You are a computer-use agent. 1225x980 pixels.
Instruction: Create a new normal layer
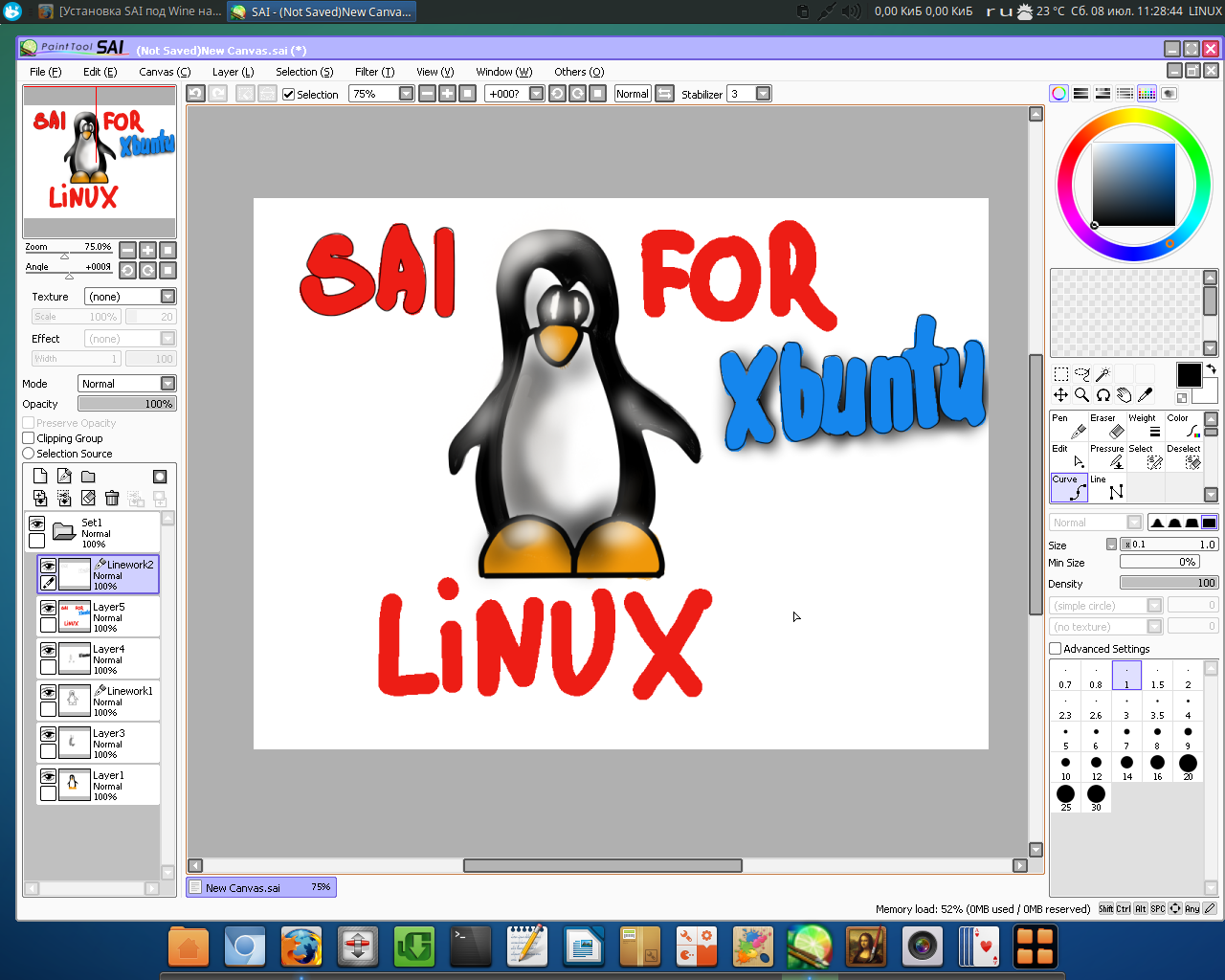pos(40,477)
